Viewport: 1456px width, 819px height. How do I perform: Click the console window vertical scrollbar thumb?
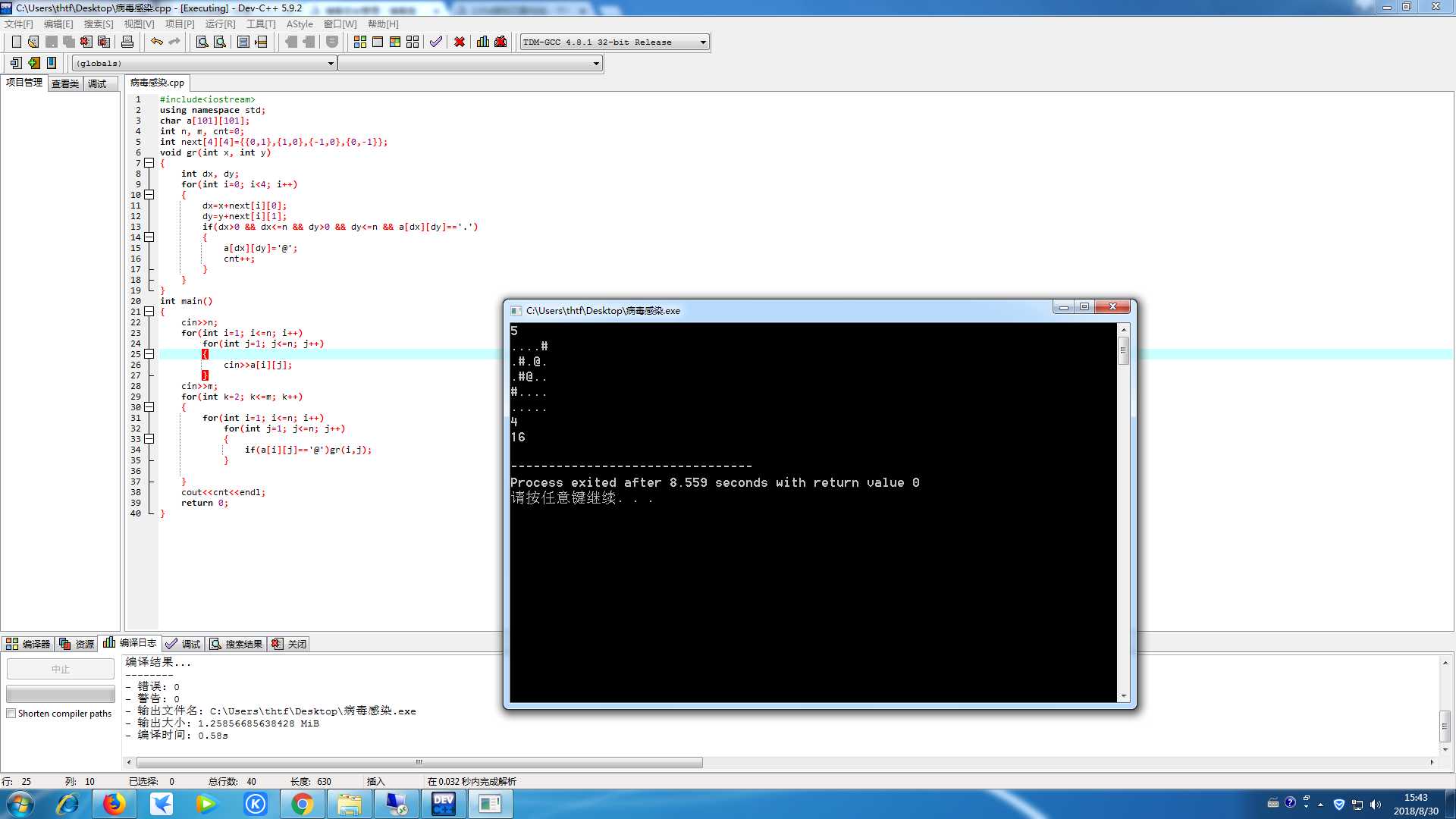tap(1124, 350)
